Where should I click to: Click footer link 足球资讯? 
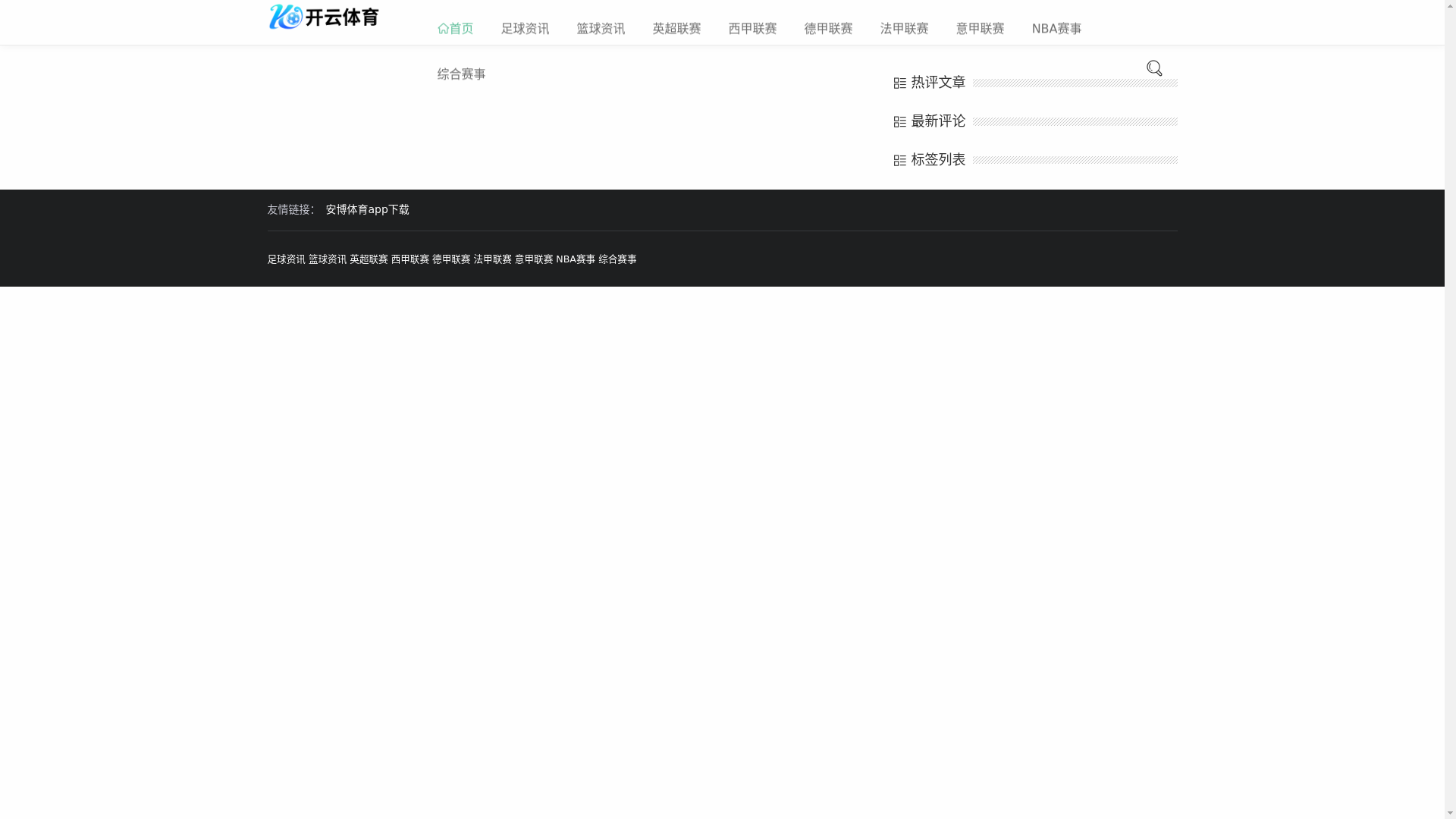(x=286, y=259)
